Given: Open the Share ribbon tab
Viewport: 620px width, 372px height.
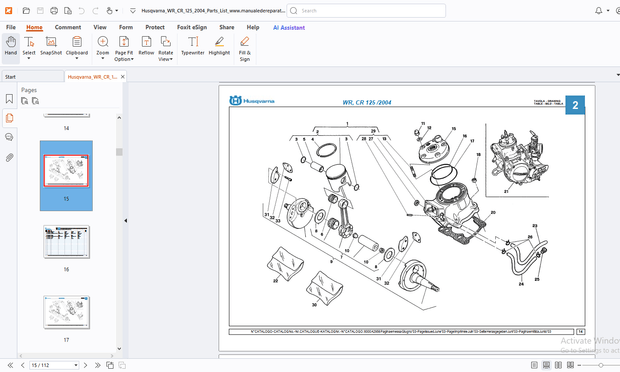Looking at the screenshot, I should (x=227, y=27).
